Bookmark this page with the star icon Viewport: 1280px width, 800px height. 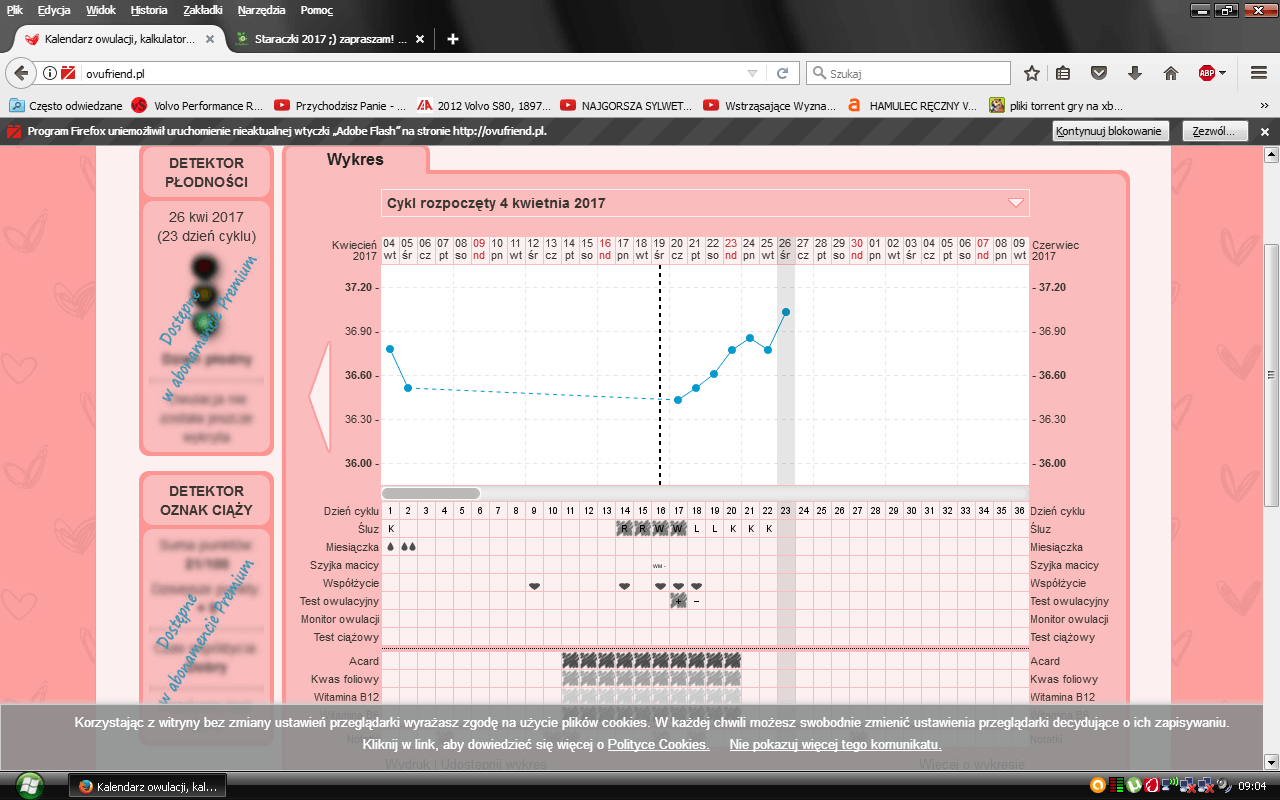[x=1032, y=73]
